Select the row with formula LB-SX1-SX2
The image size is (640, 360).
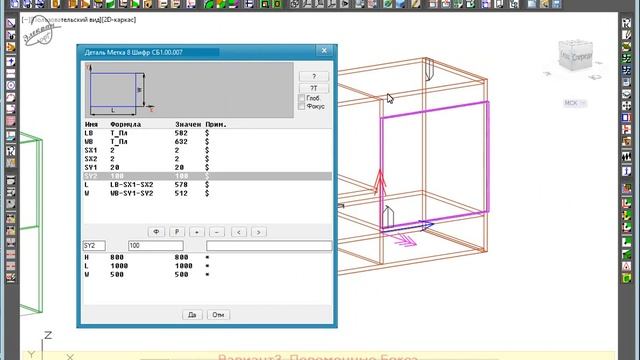[207, 184]
